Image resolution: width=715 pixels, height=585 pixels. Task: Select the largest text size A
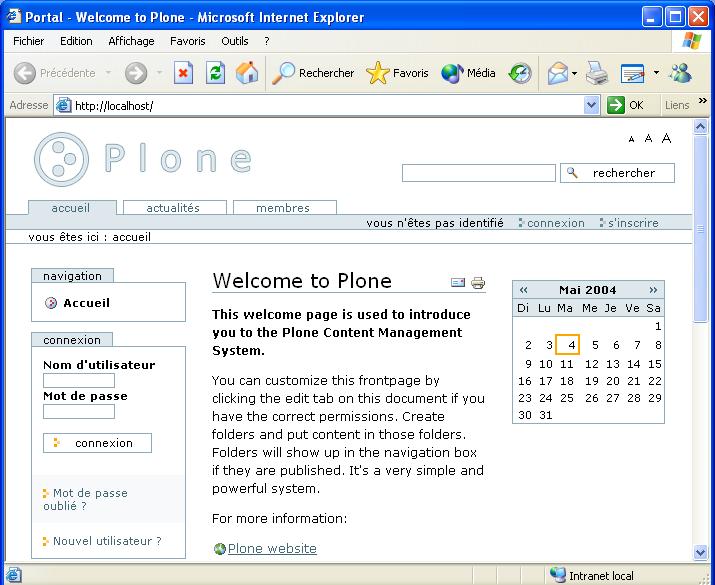click(666, 139)
